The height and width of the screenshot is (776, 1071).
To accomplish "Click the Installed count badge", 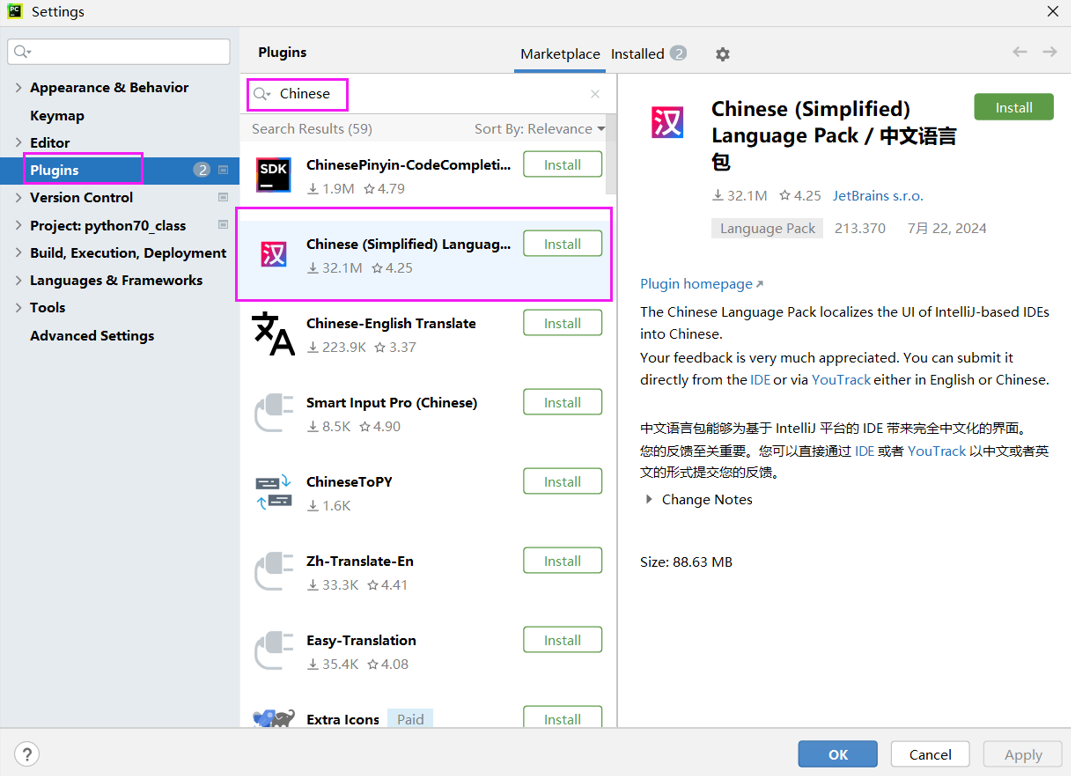I will (x=678, y=53).
